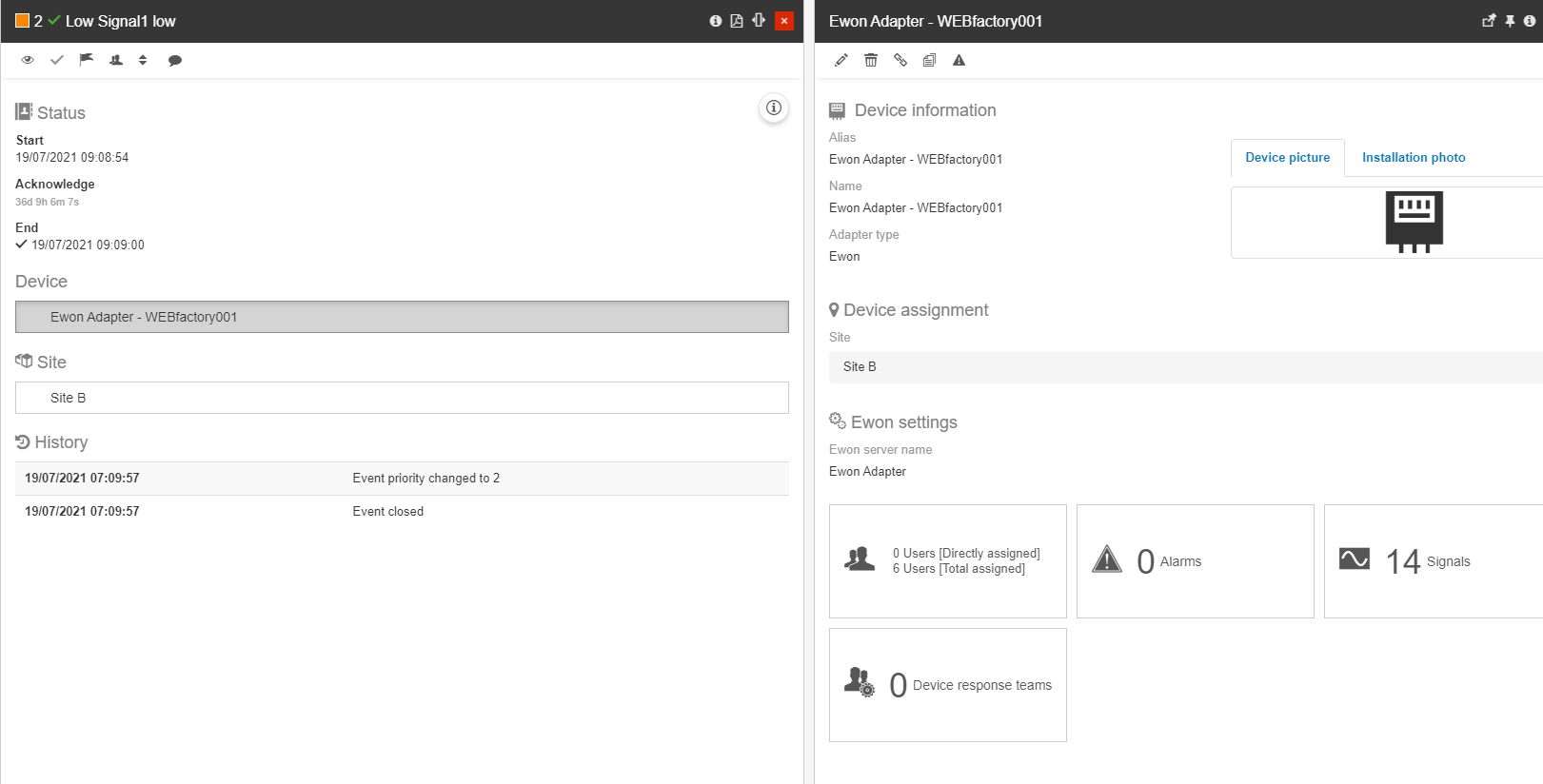Open the priority up-down arrows control

tap(143, 60)
